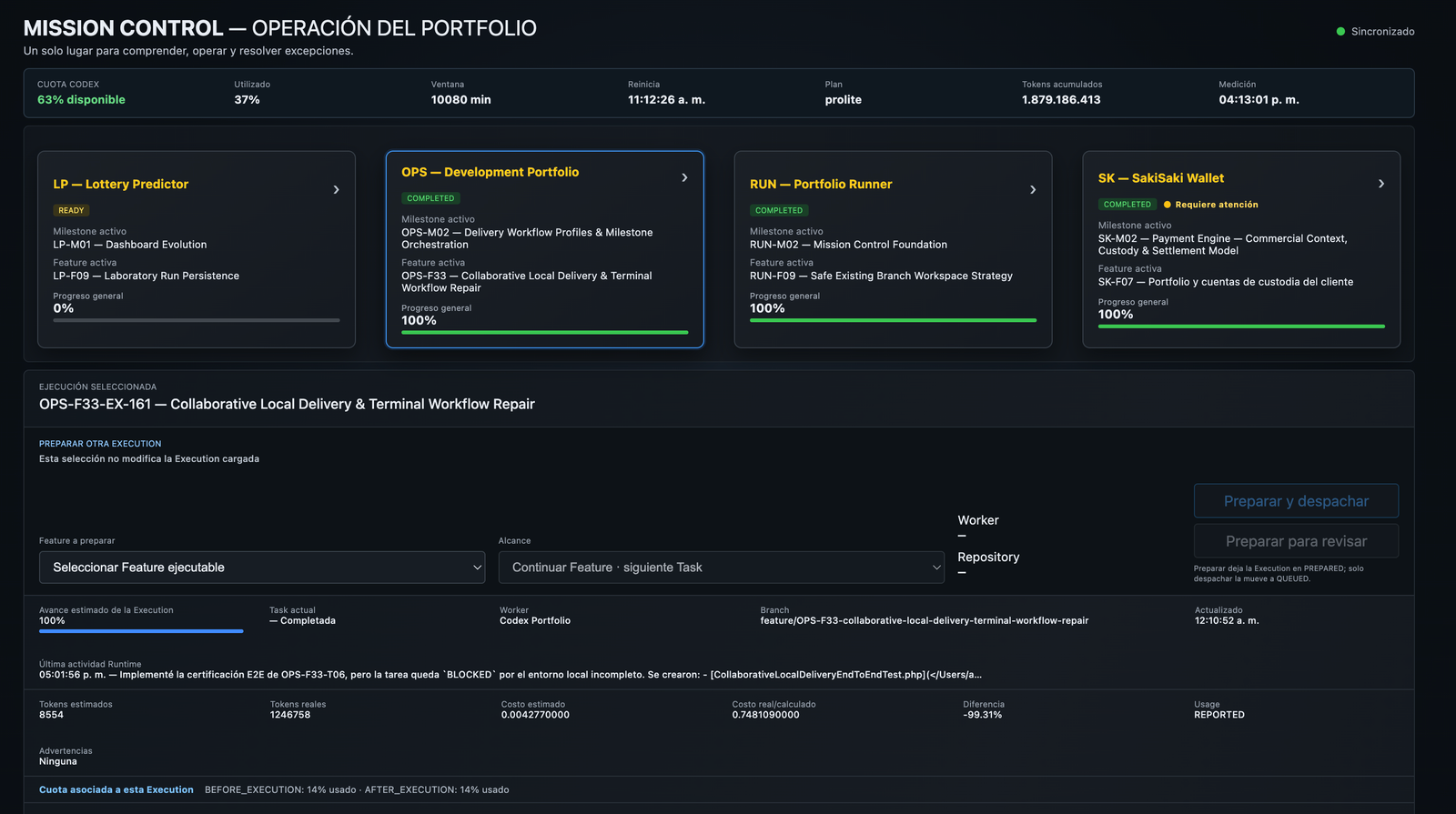Click the Portfolio Runner progress bar

(893, 320)
